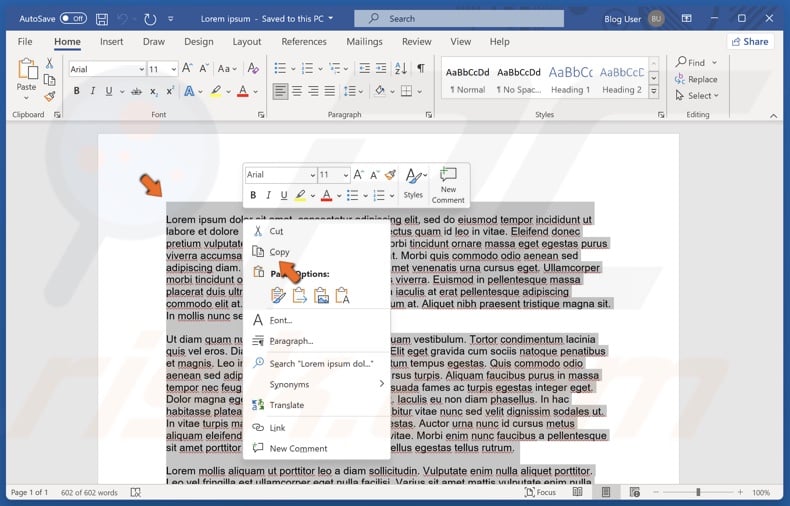Screen dimensions: 790x506
Task: Click Replace in Editing group
Action: (x=696, y=79)
